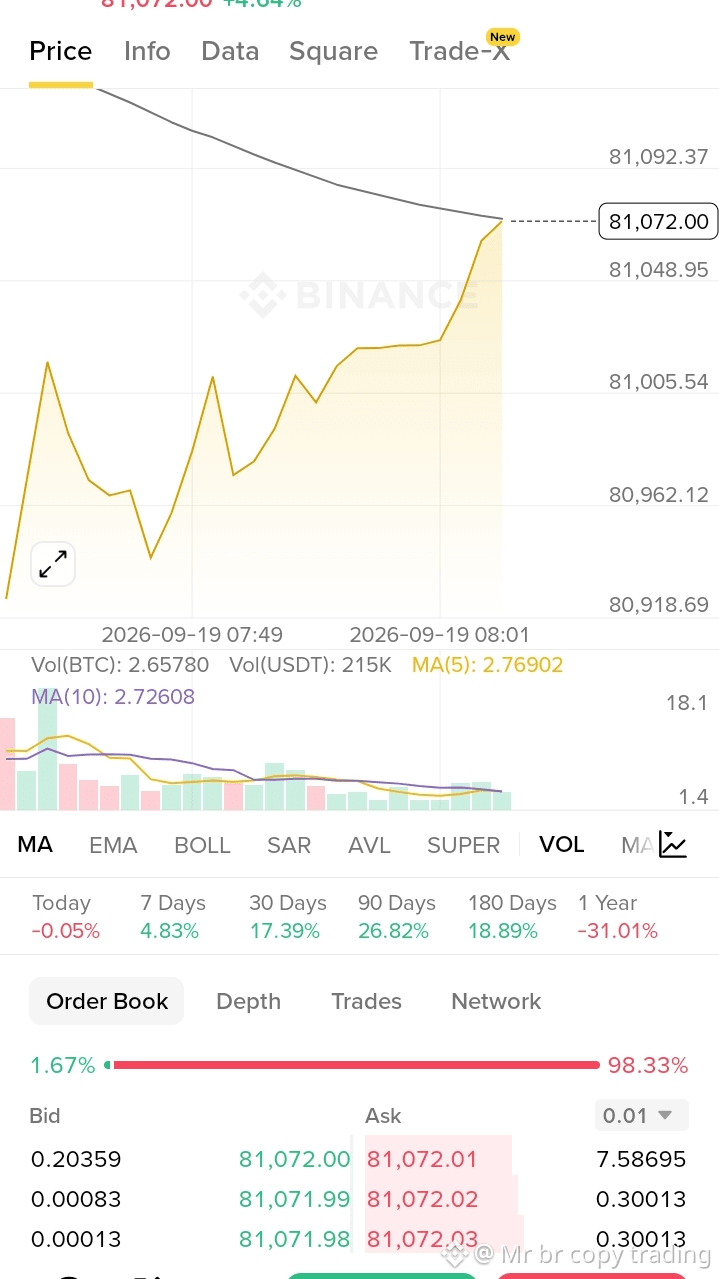
Task: Switch to the Data tab
Action: pos(230,51)
